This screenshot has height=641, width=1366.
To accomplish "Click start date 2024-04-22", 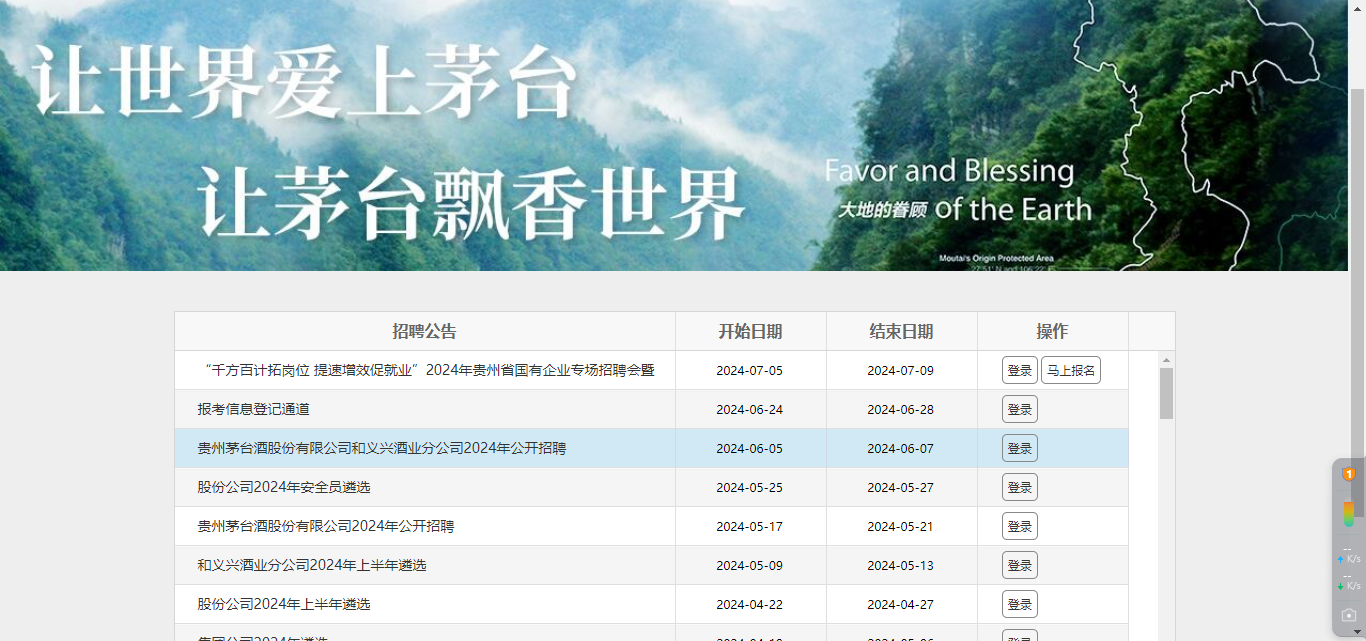I will click(750, 604).
